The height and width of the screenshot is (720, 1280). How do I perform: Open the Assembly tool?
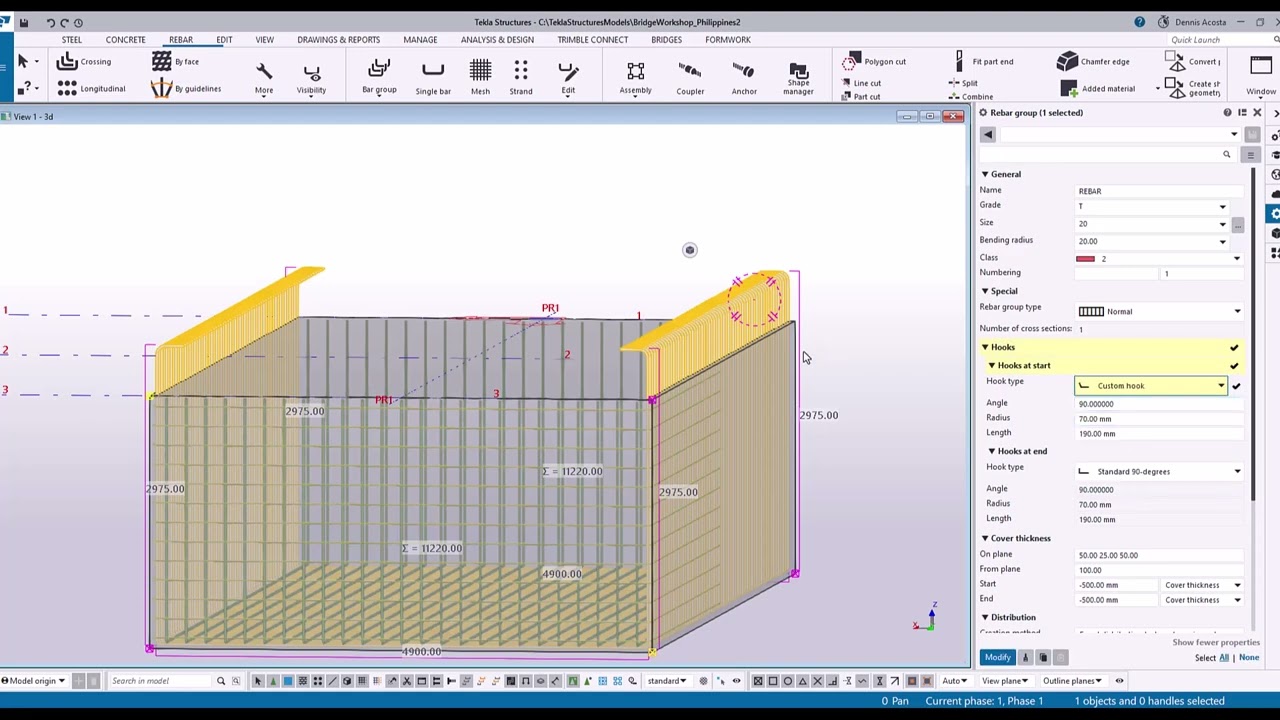635,77
